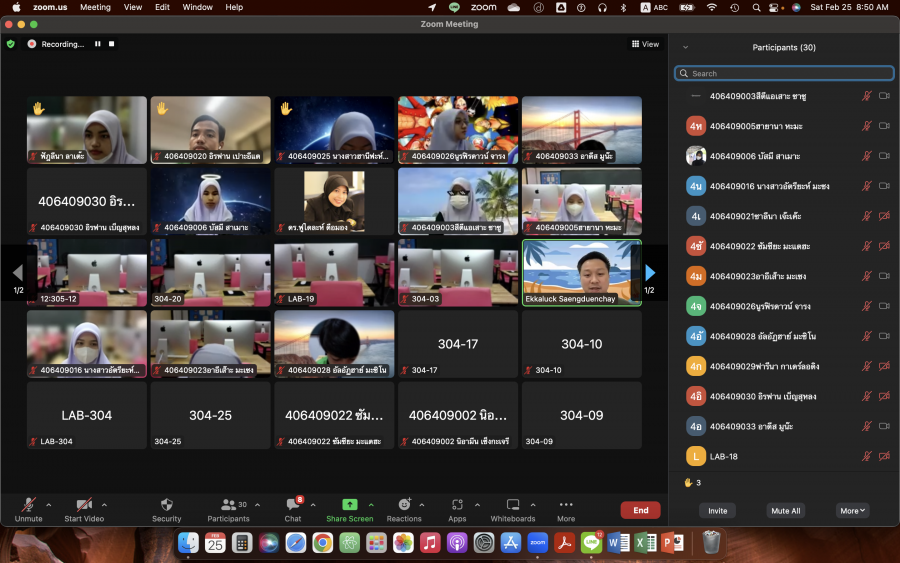
Task: Unmute the microphone
Action: coord(28,505)
